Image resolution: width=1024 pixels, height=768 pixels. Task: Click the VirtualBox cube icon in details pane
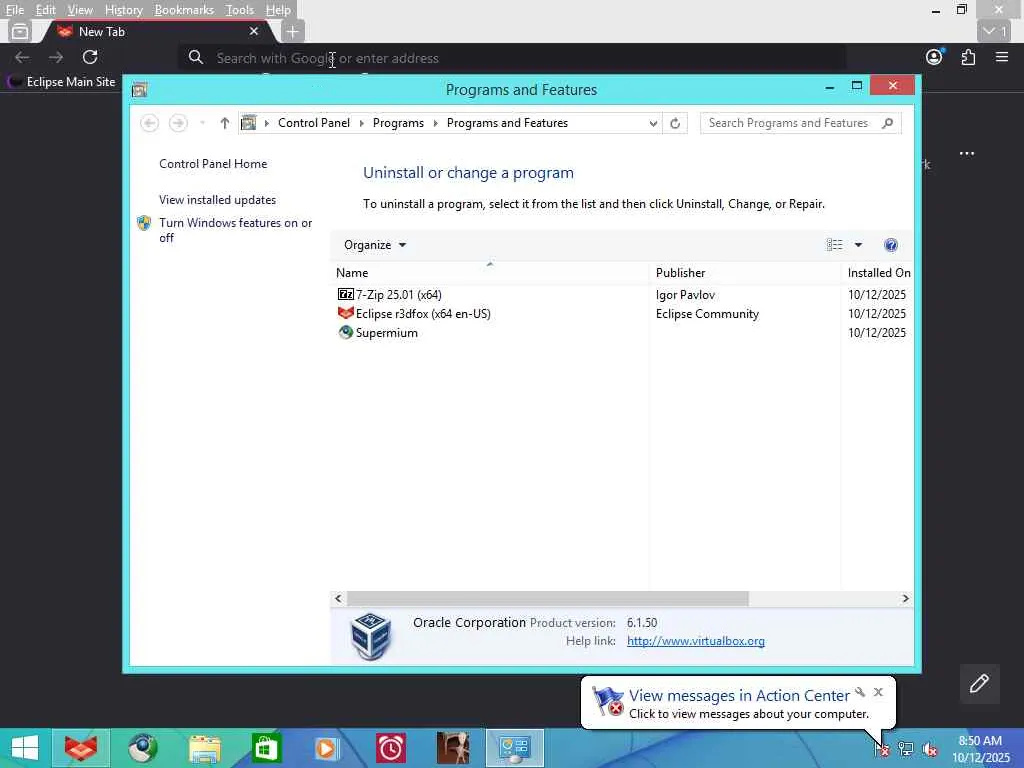click(371, 635)
